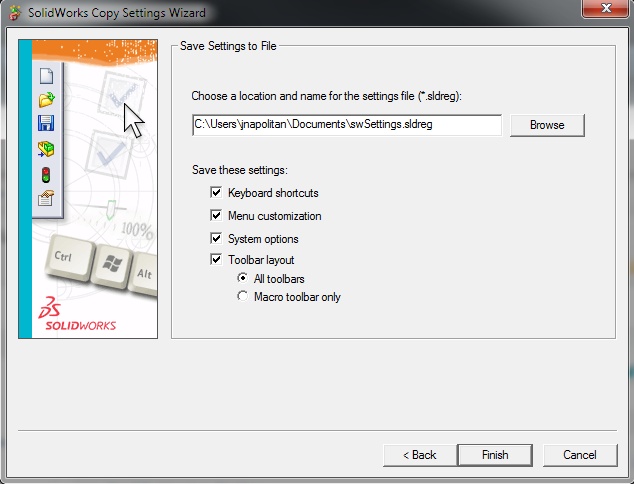
Task: Cancel the Copy Settings Wizard
Action: coord(580,455)
